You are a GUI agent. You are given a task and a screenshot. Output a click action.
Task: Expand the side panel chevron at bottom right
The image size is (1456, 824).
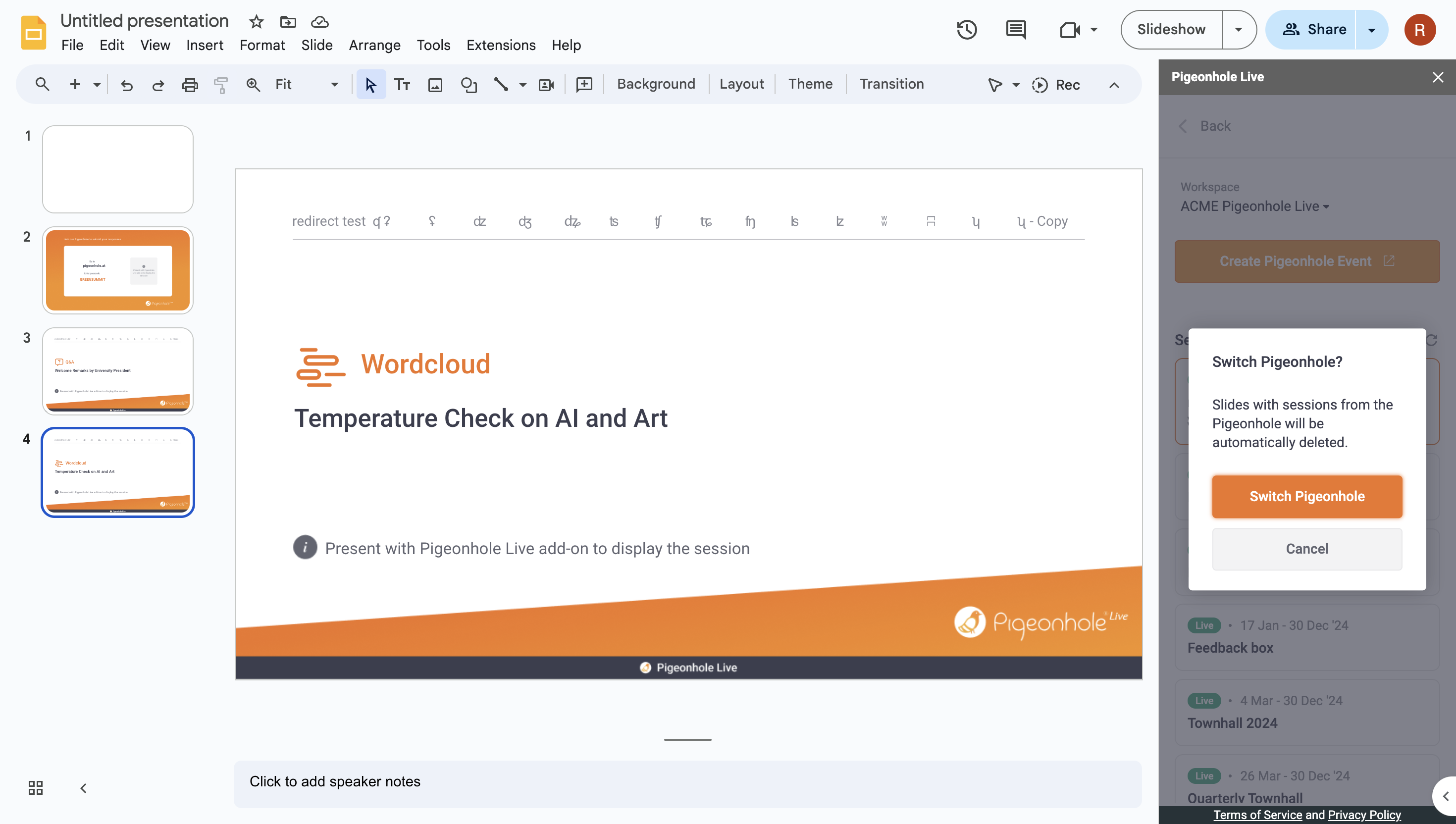point(1445,796)
